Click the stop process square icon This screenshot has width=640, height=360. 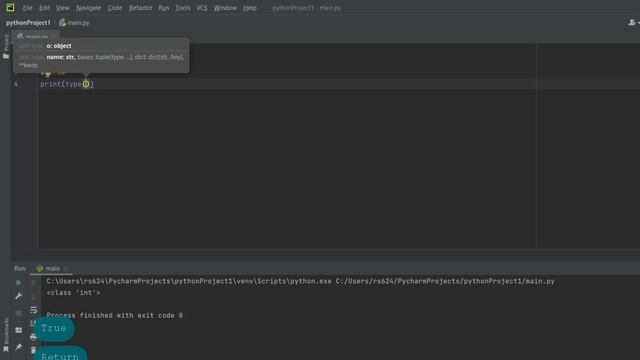pyautogui.click(x=18, y=313)
